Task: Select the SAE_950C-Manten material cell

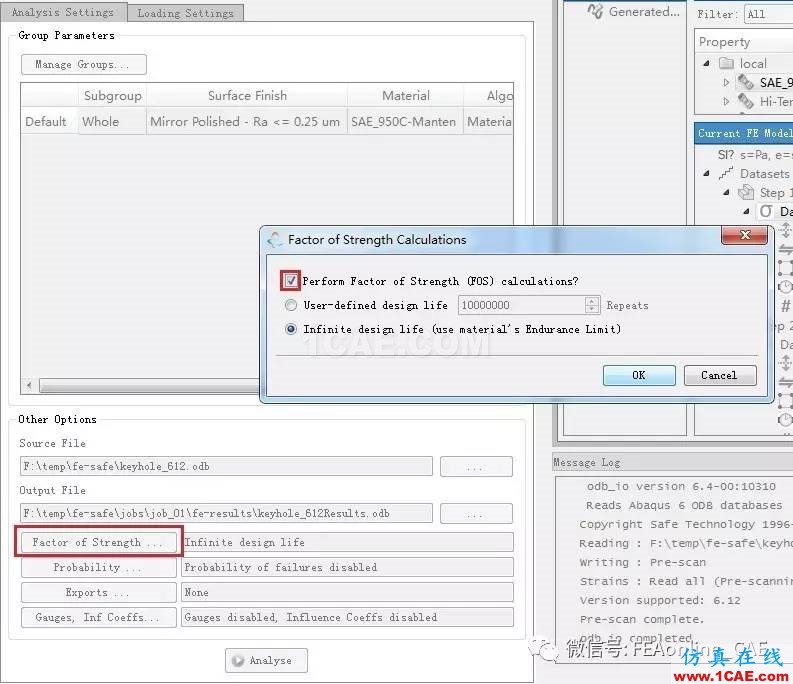Action: [406, 121]
